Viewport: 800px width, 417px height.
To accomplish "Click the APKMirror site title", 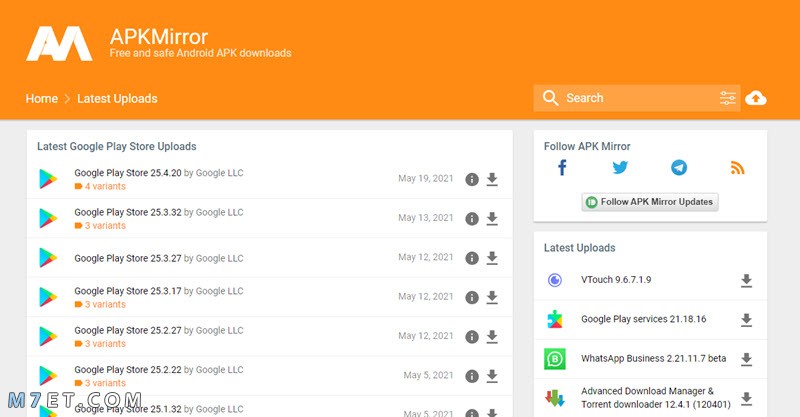I will click(159, 37).
